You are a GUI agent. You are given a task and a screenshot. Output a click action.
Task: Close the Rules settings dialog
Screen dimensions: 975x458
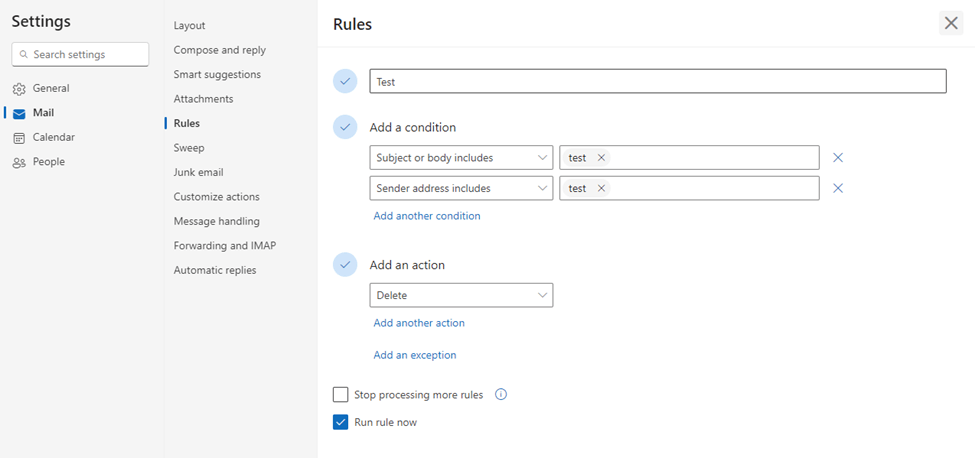pos(951,24)
